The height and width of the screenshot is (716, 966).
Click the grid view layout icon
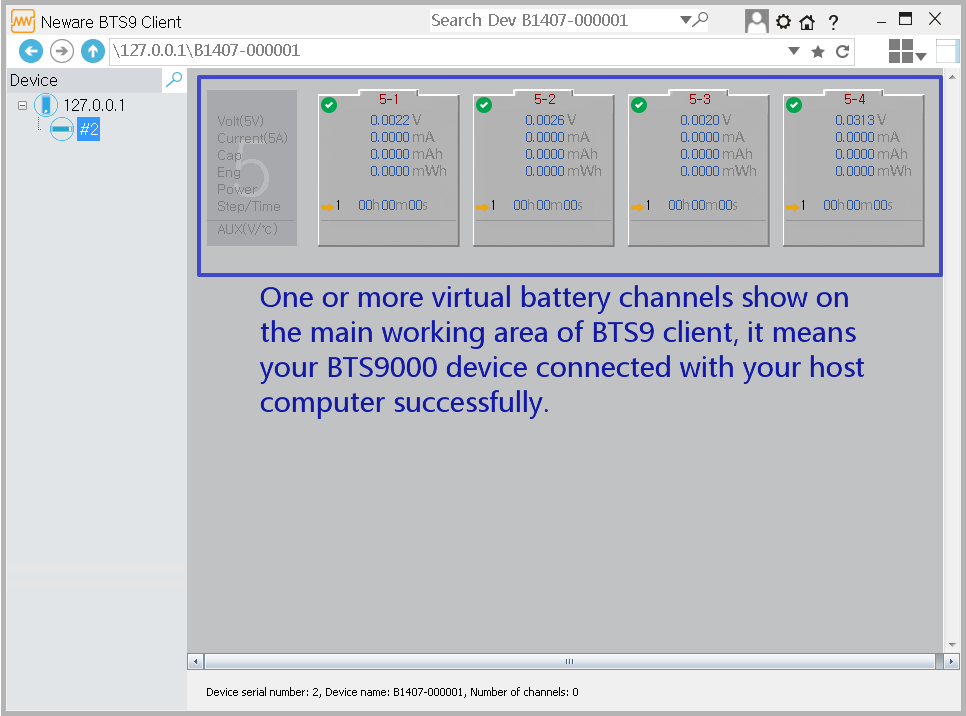coord(901,51)
